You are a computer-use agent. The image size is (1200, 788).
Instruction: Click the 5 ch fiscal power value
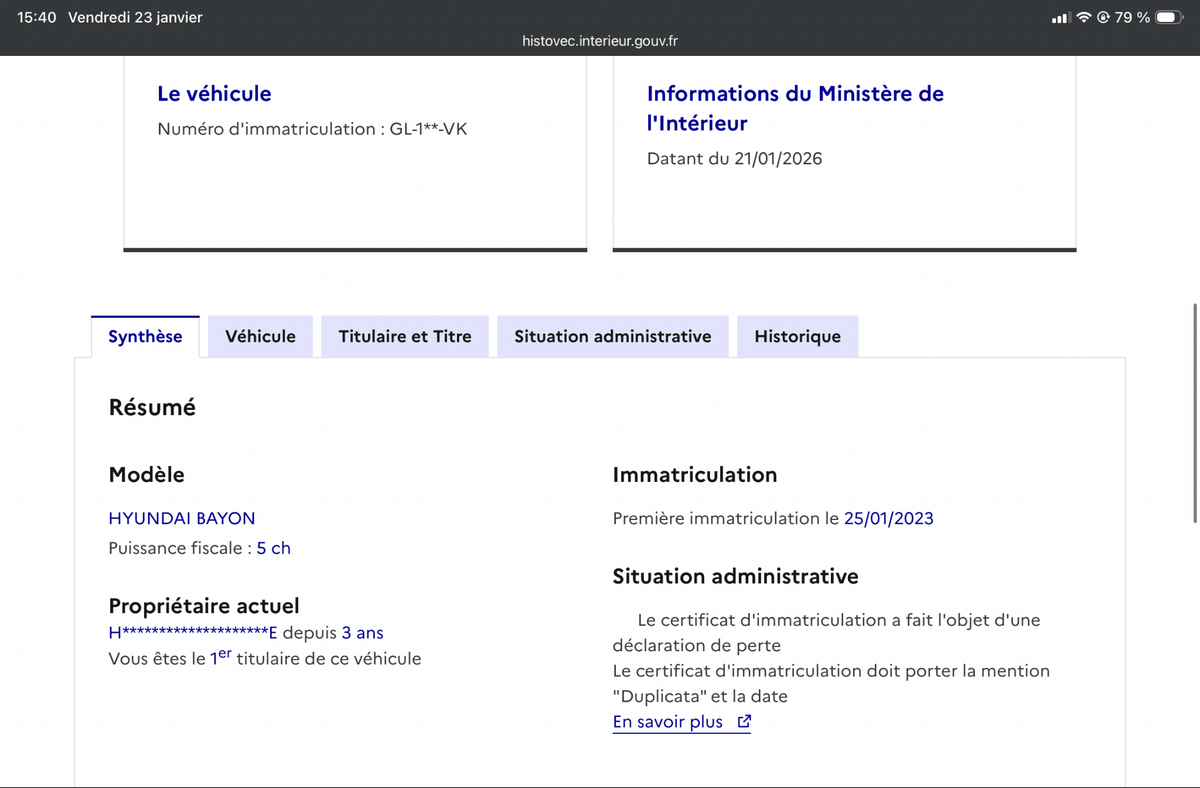coord(273,548)
